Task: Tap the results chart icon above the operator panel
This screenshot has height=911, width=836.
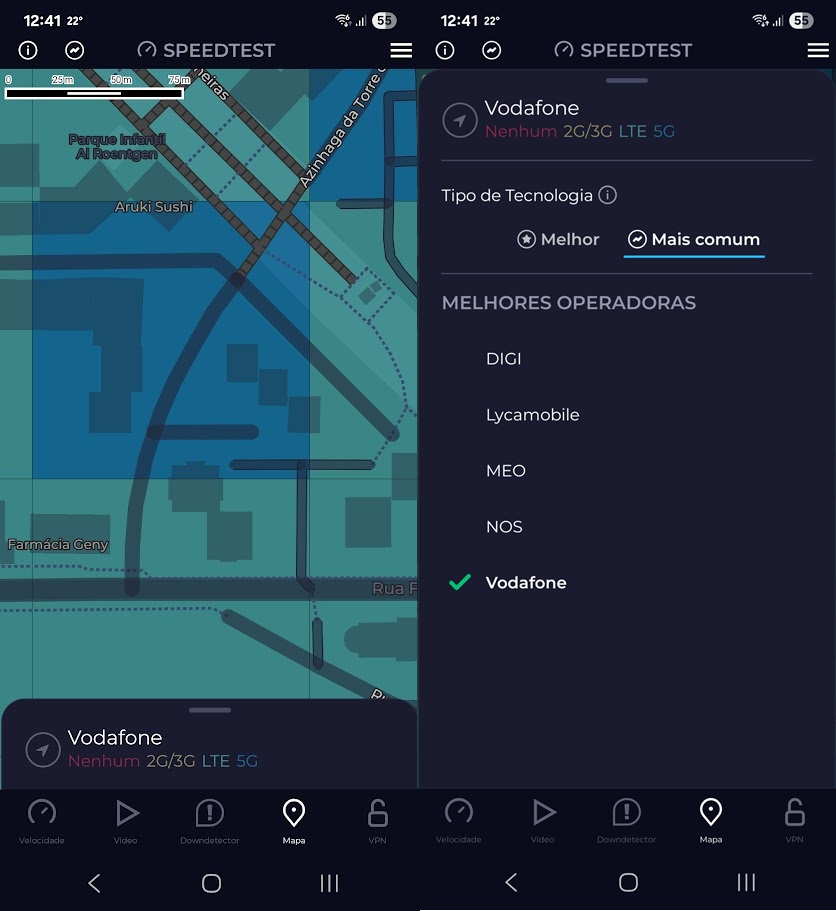Action: [x=491, y=50]
